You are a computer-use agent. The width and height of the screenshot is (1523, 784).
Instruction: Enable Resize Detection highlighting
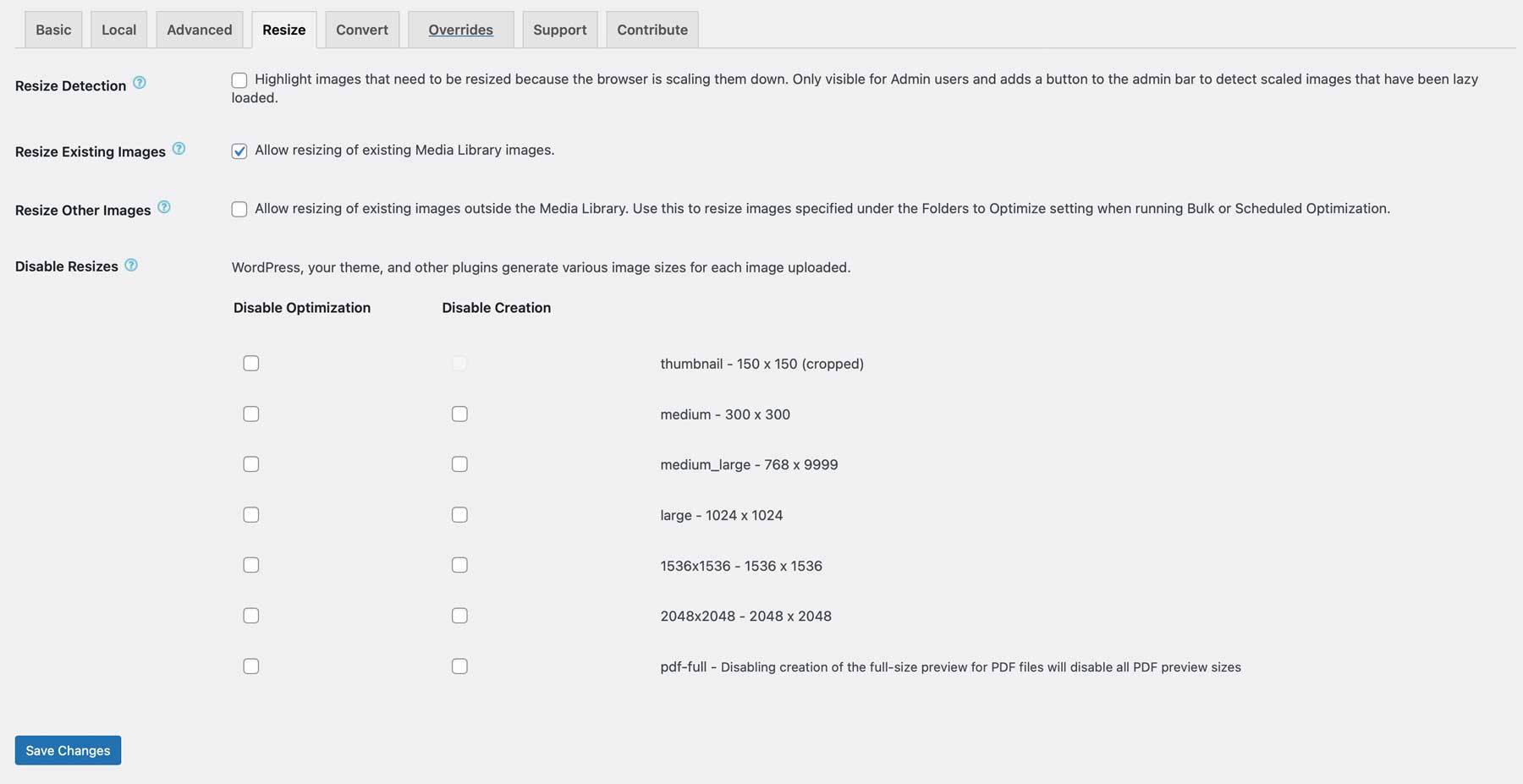click(x=239, y=79)
